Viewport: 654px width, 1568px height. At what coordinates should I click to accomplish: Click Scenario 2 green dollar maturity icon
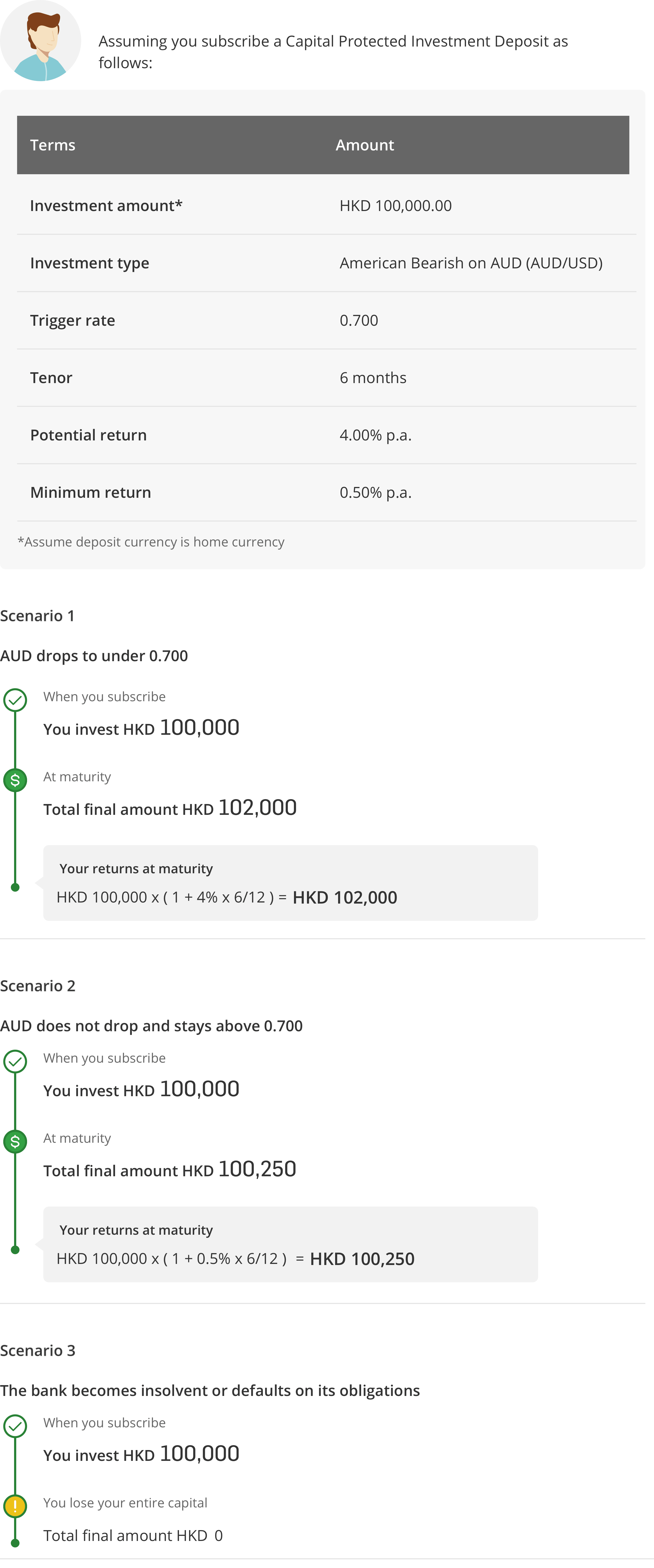point(15,1141)
